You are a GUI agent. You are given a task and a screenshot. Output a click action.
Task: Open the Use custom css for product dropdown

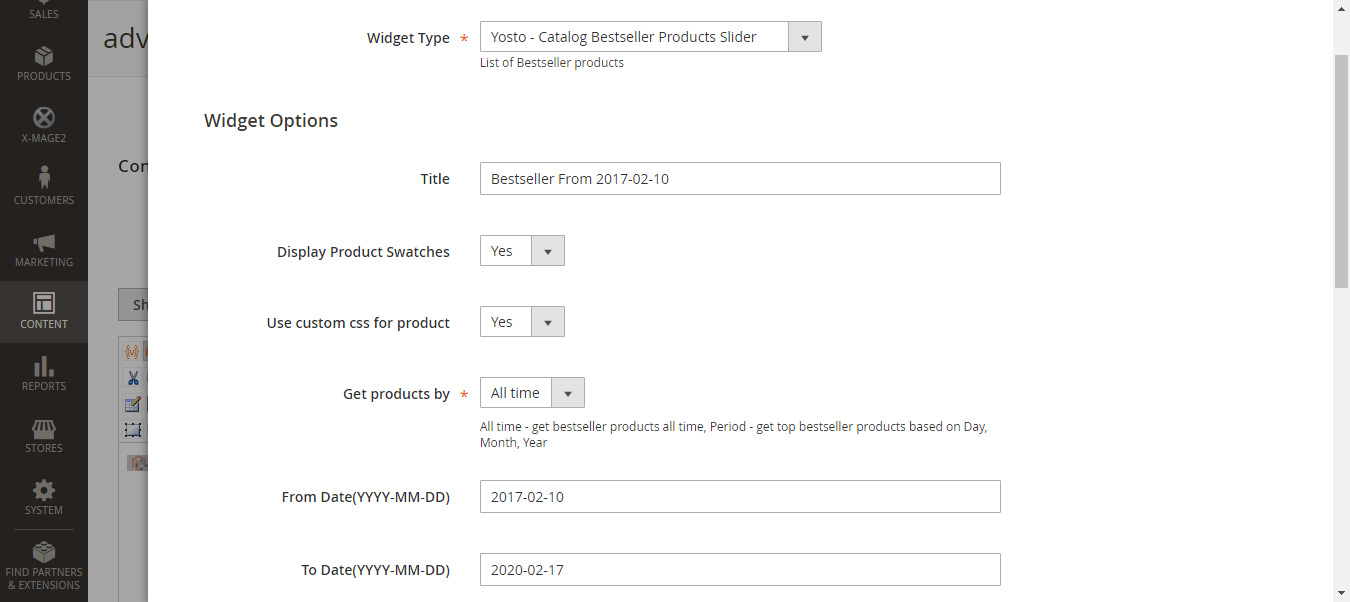(522, 322)
